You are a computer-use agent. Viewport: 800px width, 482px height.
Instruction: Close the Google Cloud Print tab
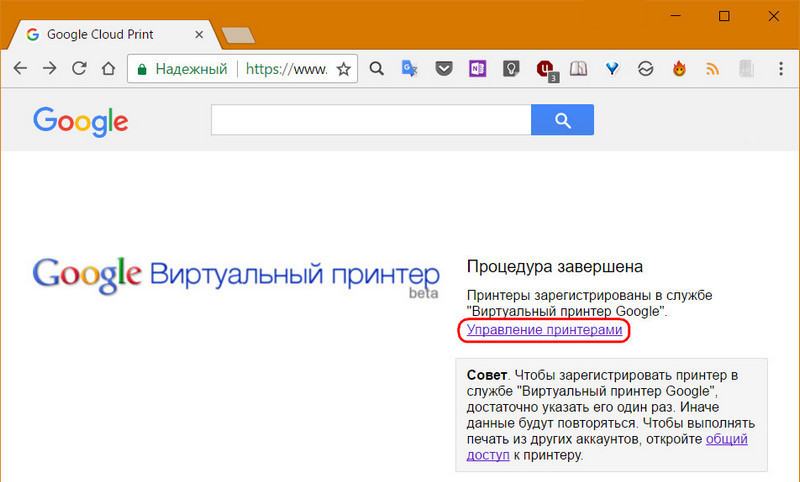tap(199, 35)
